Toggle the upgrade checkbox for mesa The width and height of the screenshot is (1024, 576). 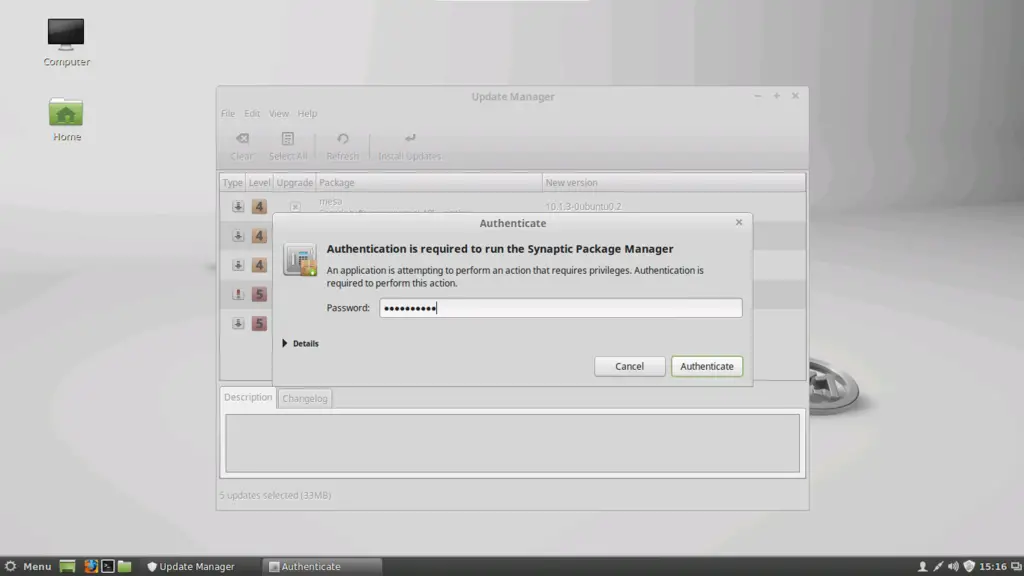pyautogui.click(x=295, y=206)
